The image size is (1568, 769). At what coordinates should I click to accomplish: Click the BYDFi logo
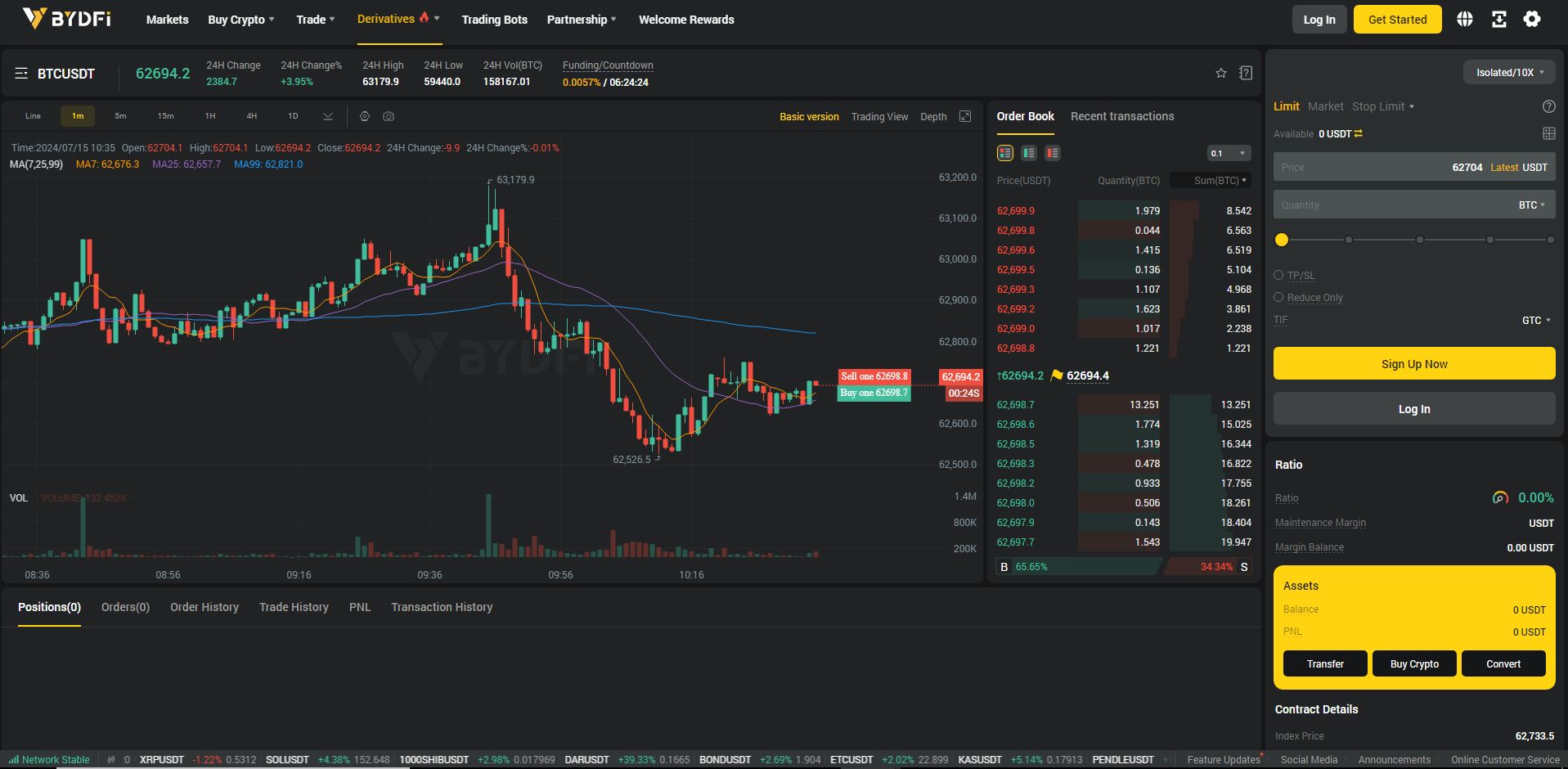(x=66, y=19)
